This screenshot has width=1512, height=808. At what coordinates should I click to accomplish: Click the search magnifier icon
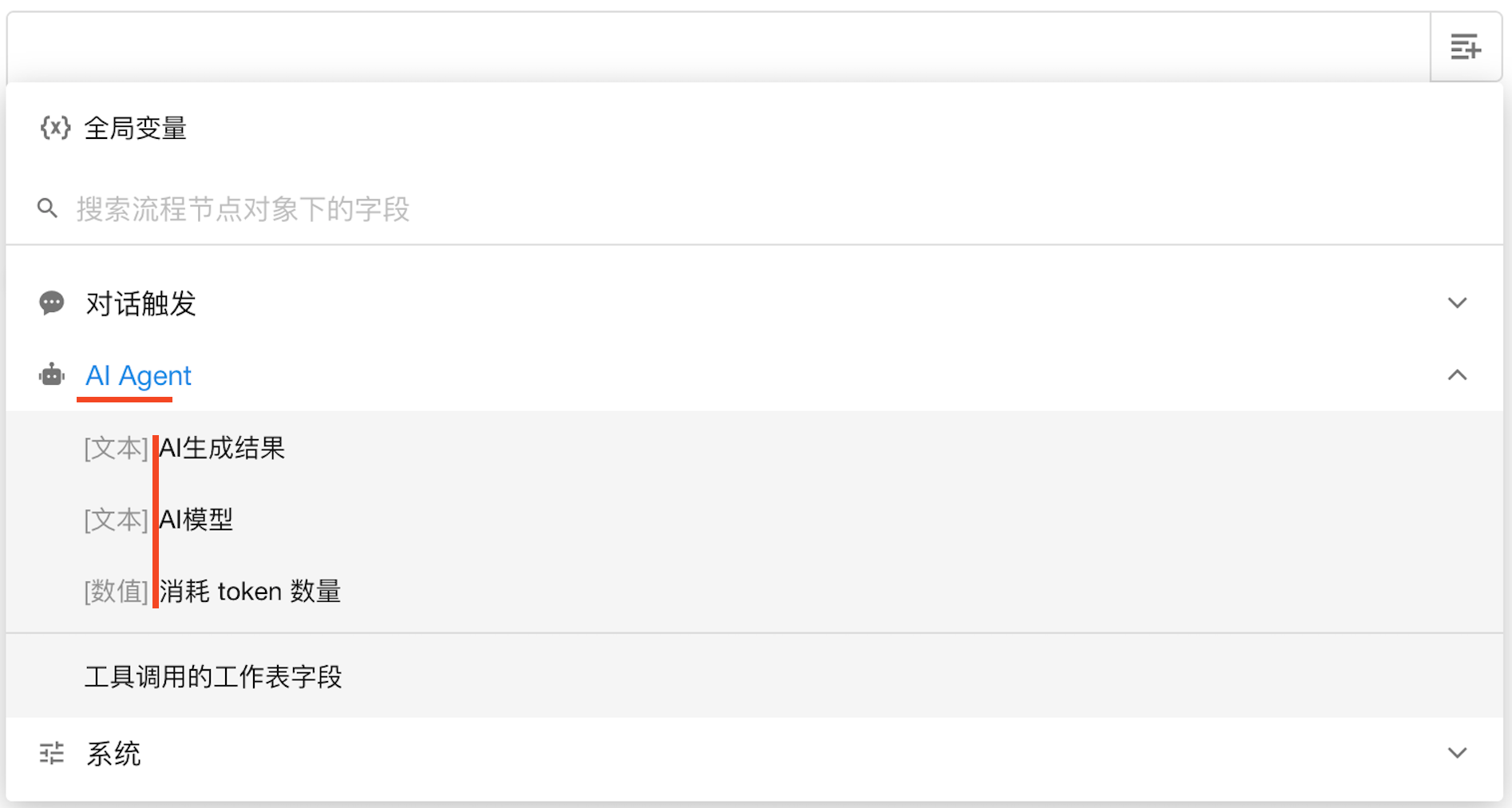(47, 209)
